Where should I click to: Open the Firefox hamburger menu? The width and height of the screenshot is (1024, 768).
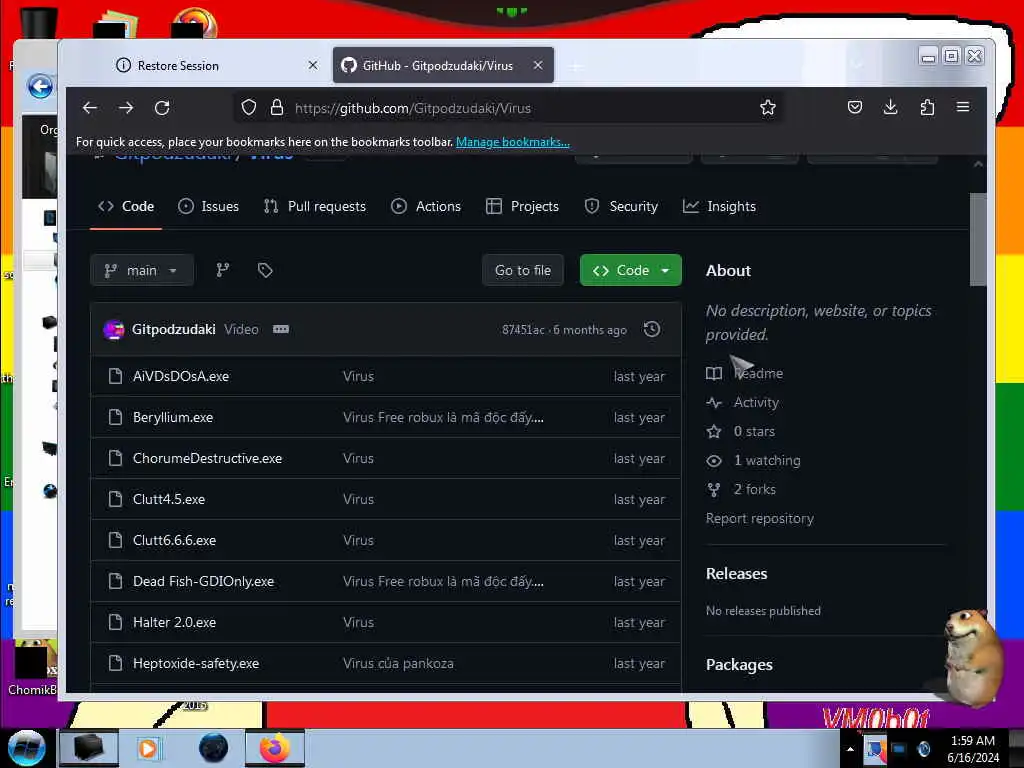[x=963, y=107]
